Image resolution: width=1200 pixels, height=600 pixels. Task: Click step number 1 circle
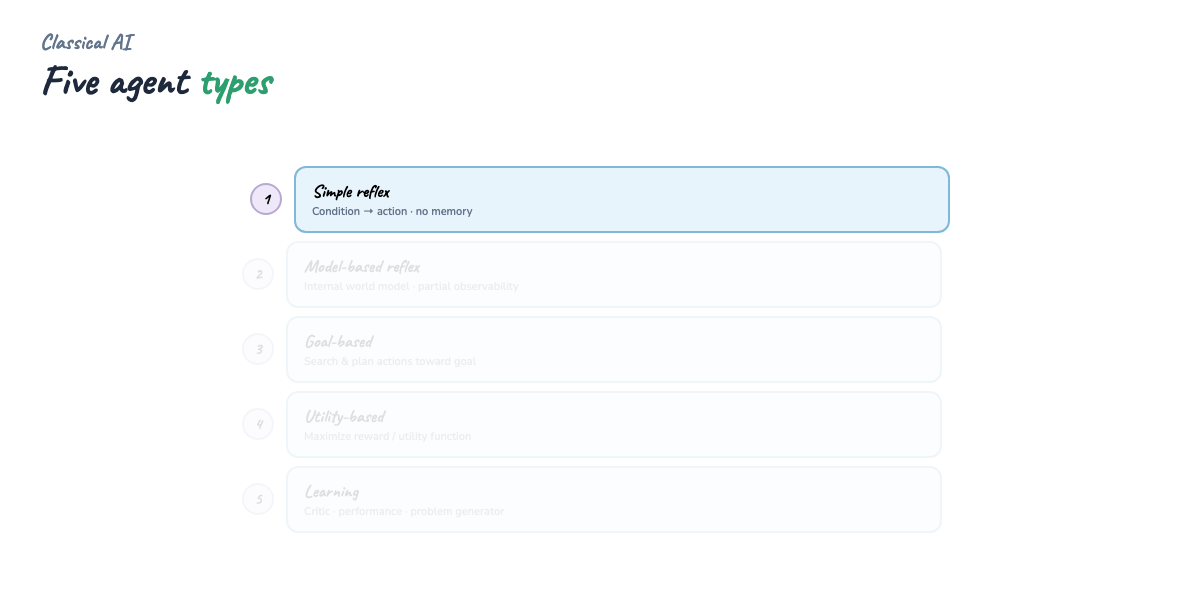(x=266, y=199)
